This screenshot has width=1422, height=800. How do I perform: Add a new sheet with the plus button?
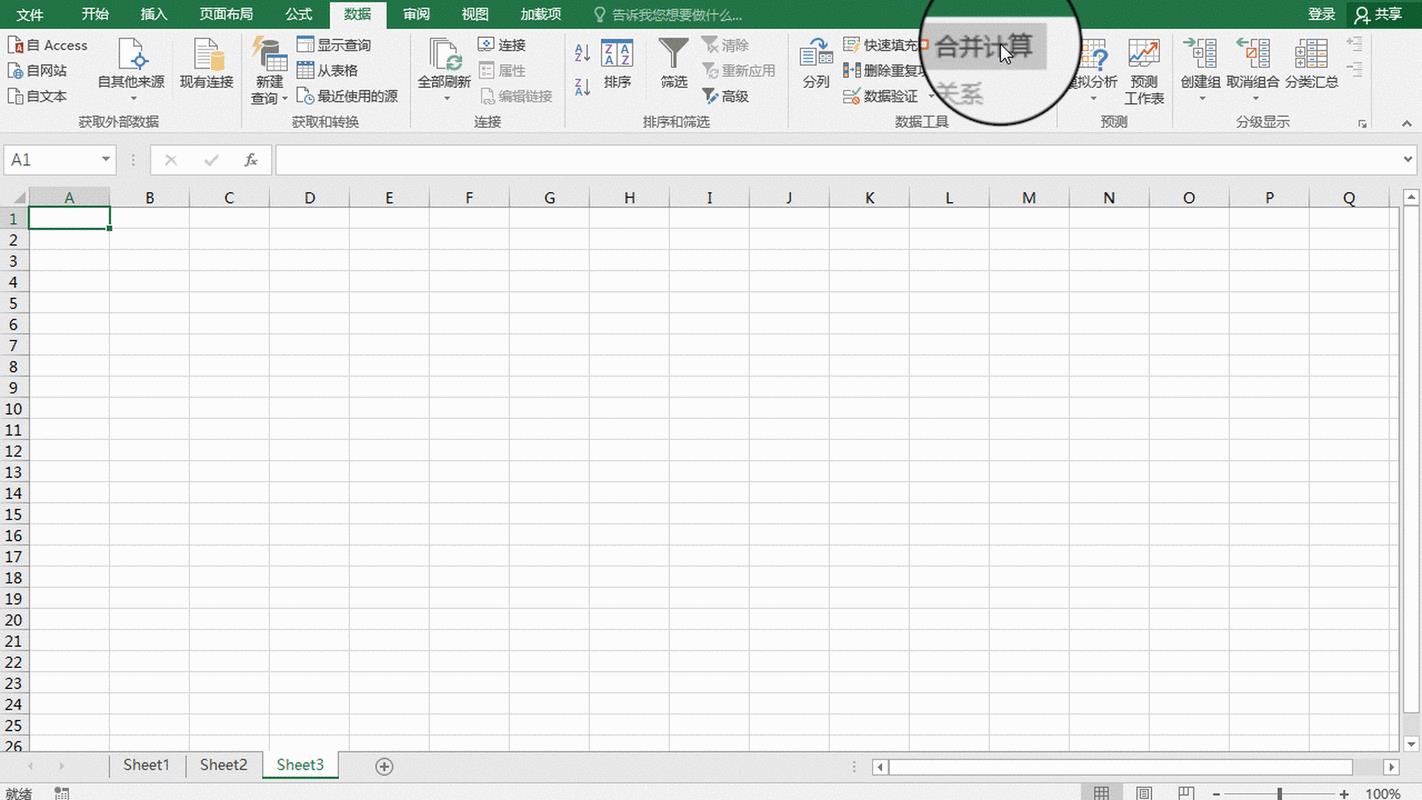pos(384,766)
